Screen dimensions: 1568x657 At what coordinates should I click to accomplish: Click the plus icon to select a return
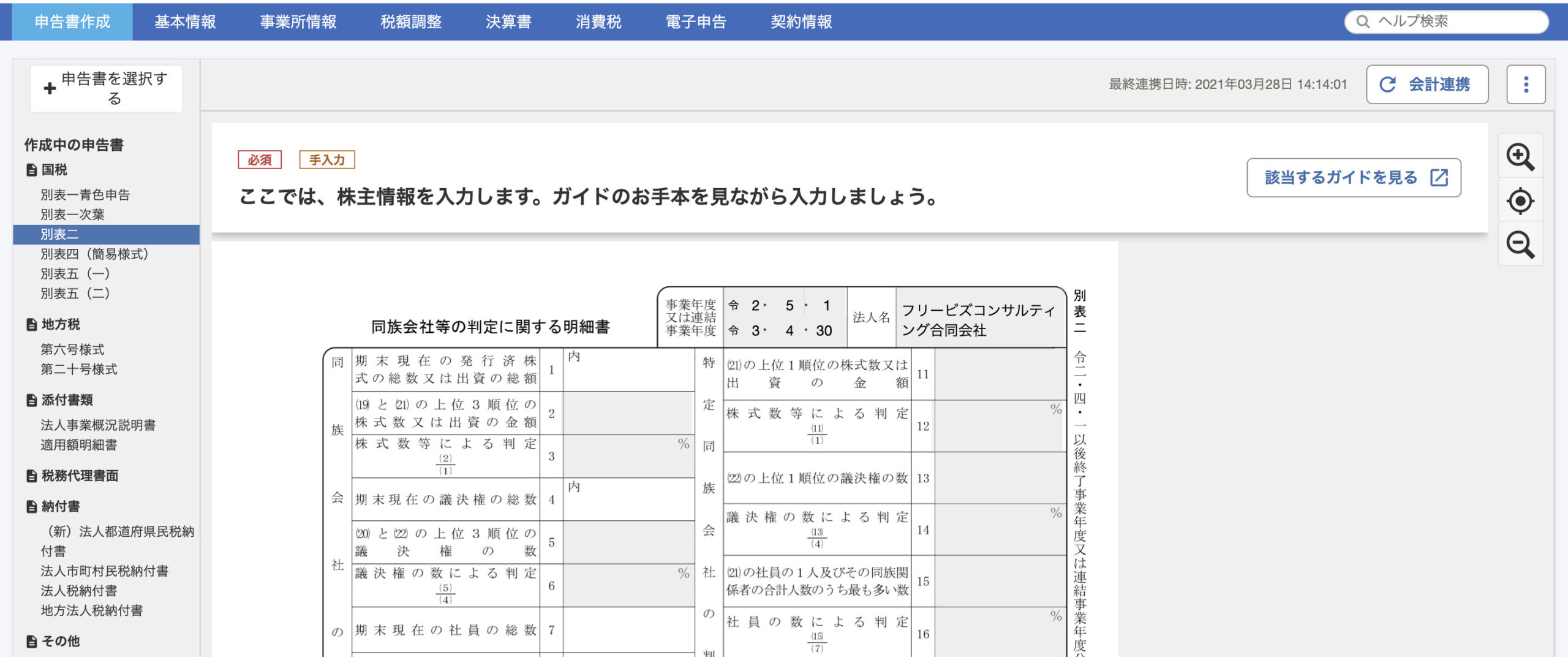[x=50, y=88]
